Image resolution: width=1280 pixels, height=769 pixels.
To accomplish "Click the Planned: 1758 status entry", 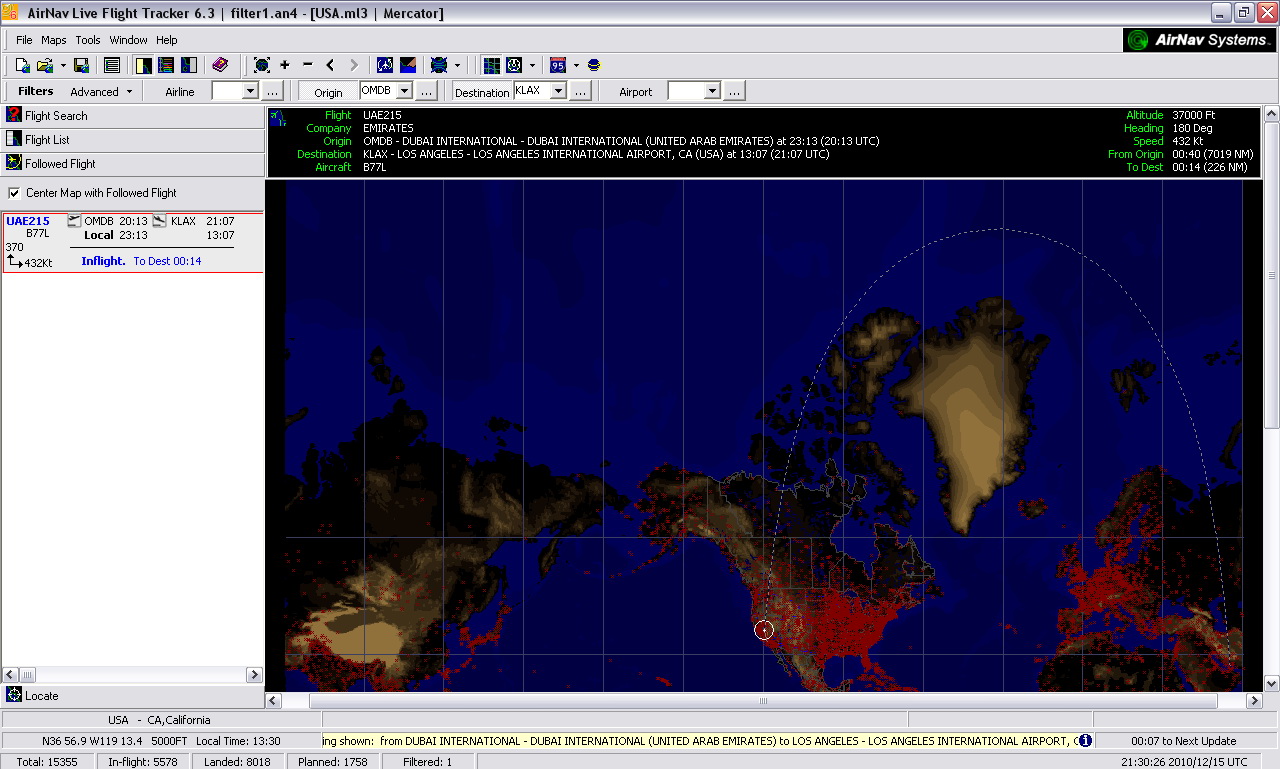I will pos(333,761).
